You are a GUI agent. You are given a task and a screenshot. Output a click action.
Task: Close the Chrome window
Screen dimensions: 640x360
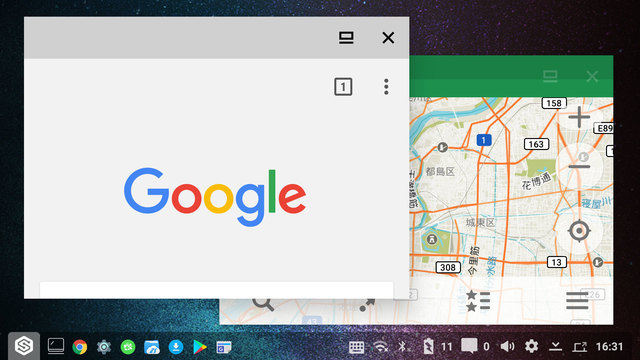click(x=388, y=38)
